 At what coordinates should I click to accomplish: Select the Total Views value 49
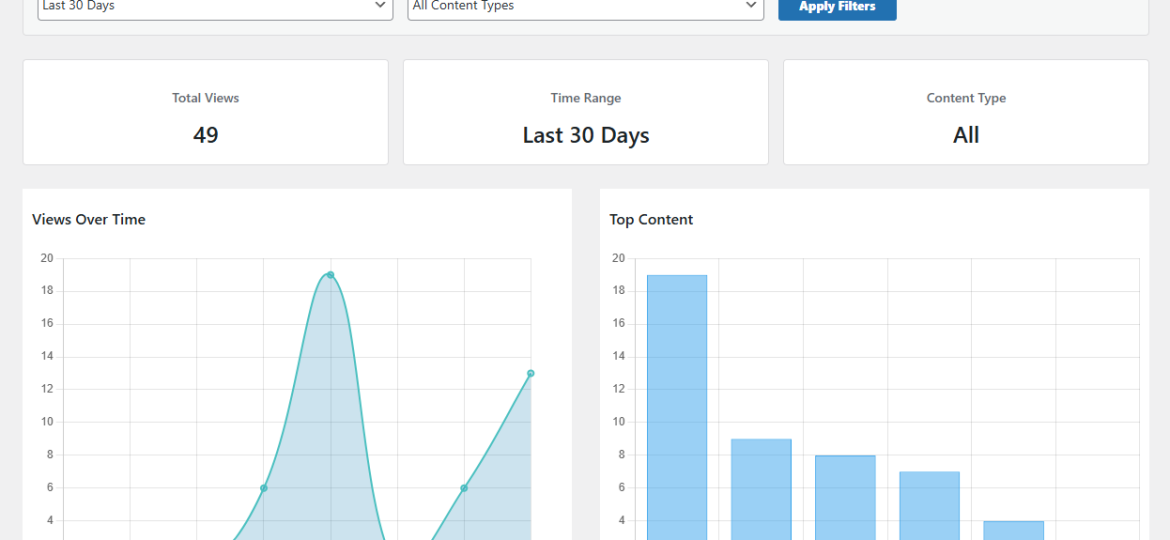click(x=205, y=135)
